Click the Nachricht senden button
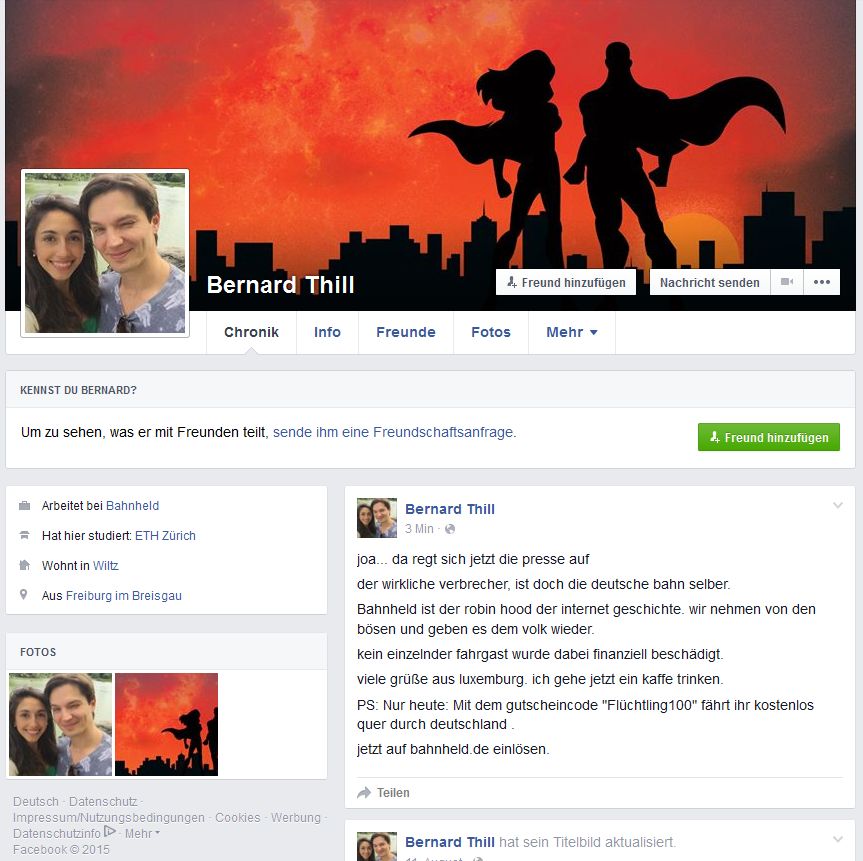This screenshot has width=863, height=861. [709, 282]
